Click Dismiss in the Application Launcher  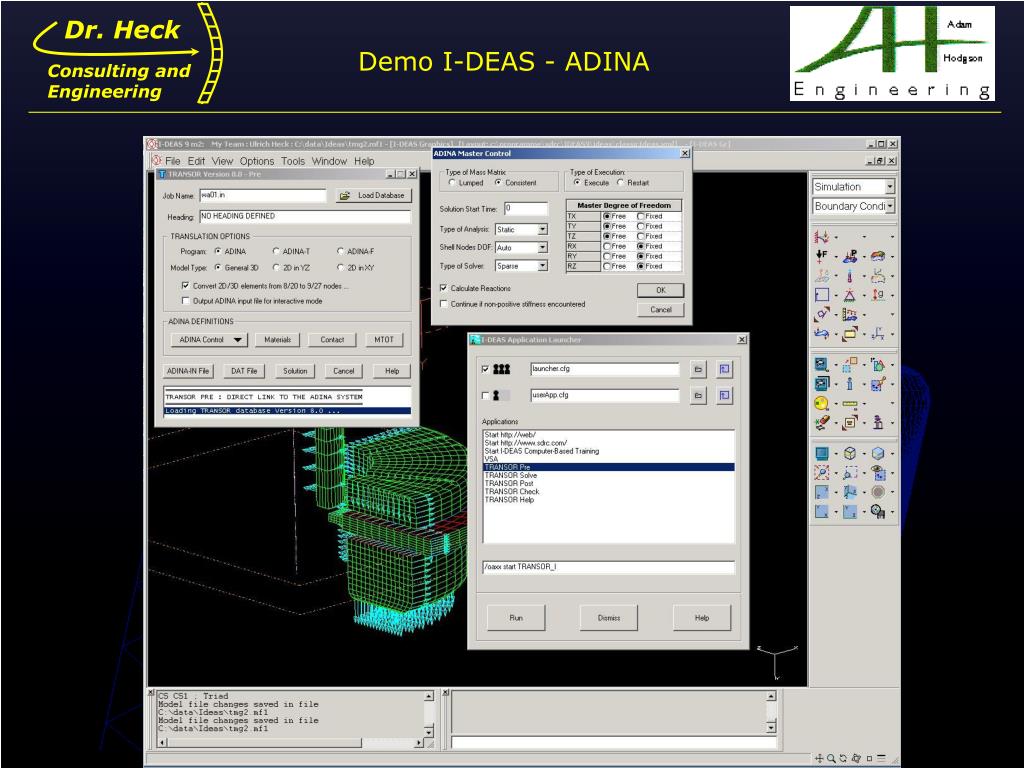coord(609,618)
